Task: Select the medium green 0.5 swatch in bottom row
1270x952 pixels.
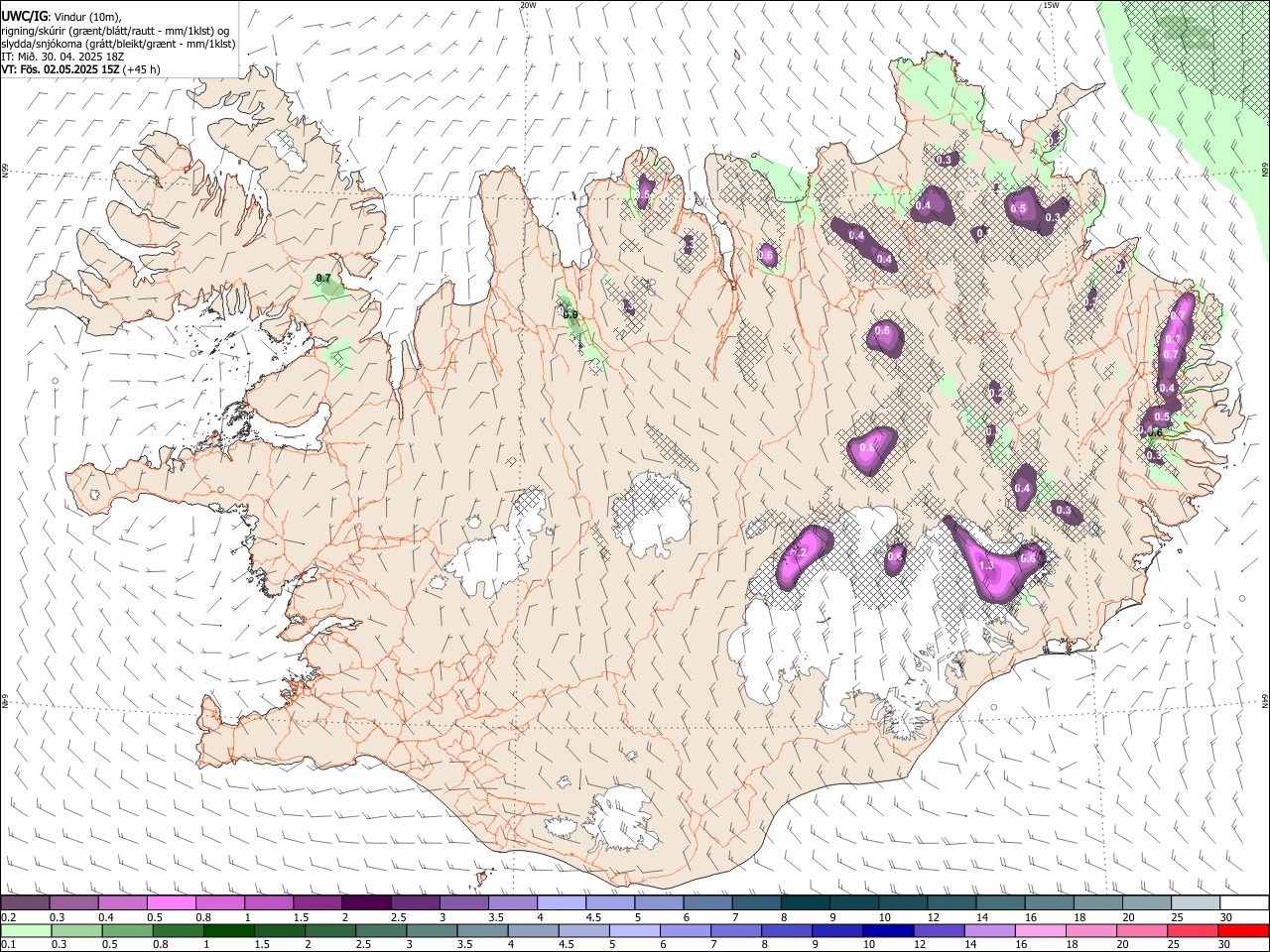Action: point(127,930)
